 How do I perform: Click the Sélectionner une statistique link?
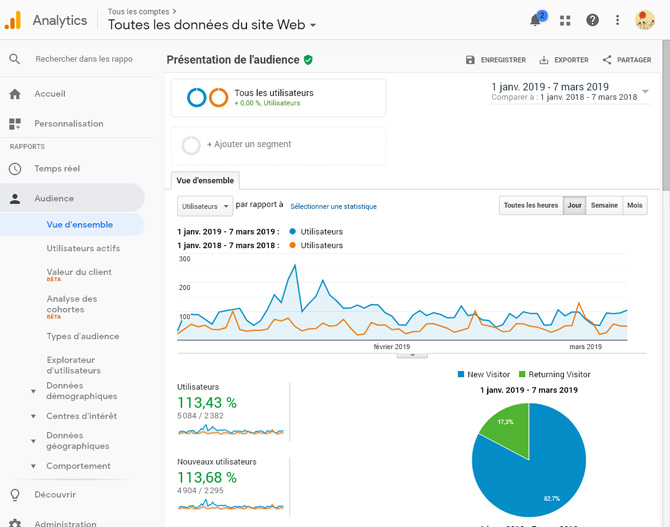click(x=333, y=207)
